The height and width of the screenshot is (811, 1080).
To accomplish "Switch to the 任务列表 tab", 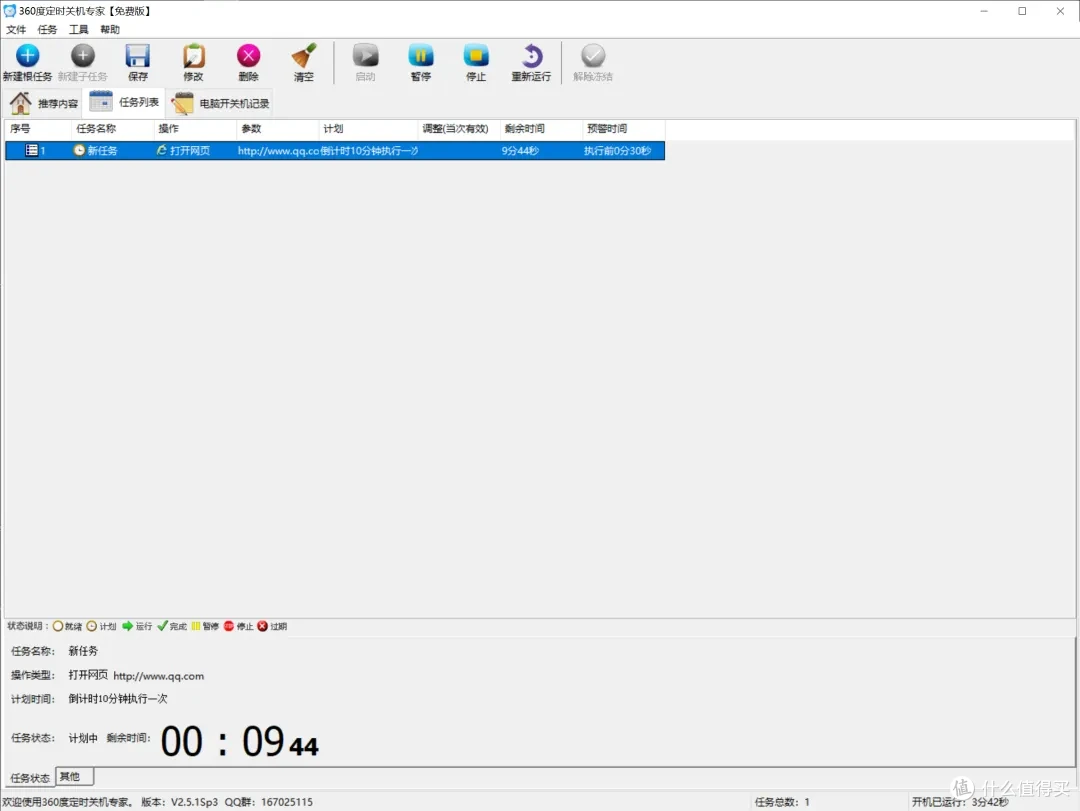I will point(125,103).
